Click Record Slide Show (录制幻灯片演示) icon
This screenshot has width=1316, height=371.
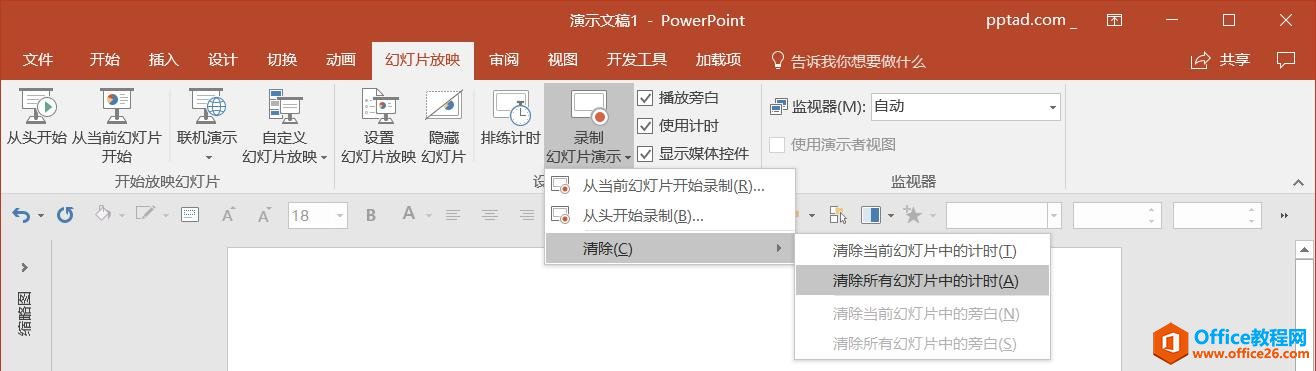click(x=589, y=106)
